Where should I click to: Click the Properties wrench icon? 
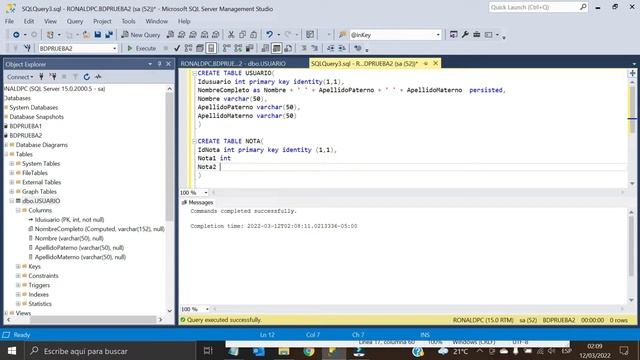[x=465, y=35]
